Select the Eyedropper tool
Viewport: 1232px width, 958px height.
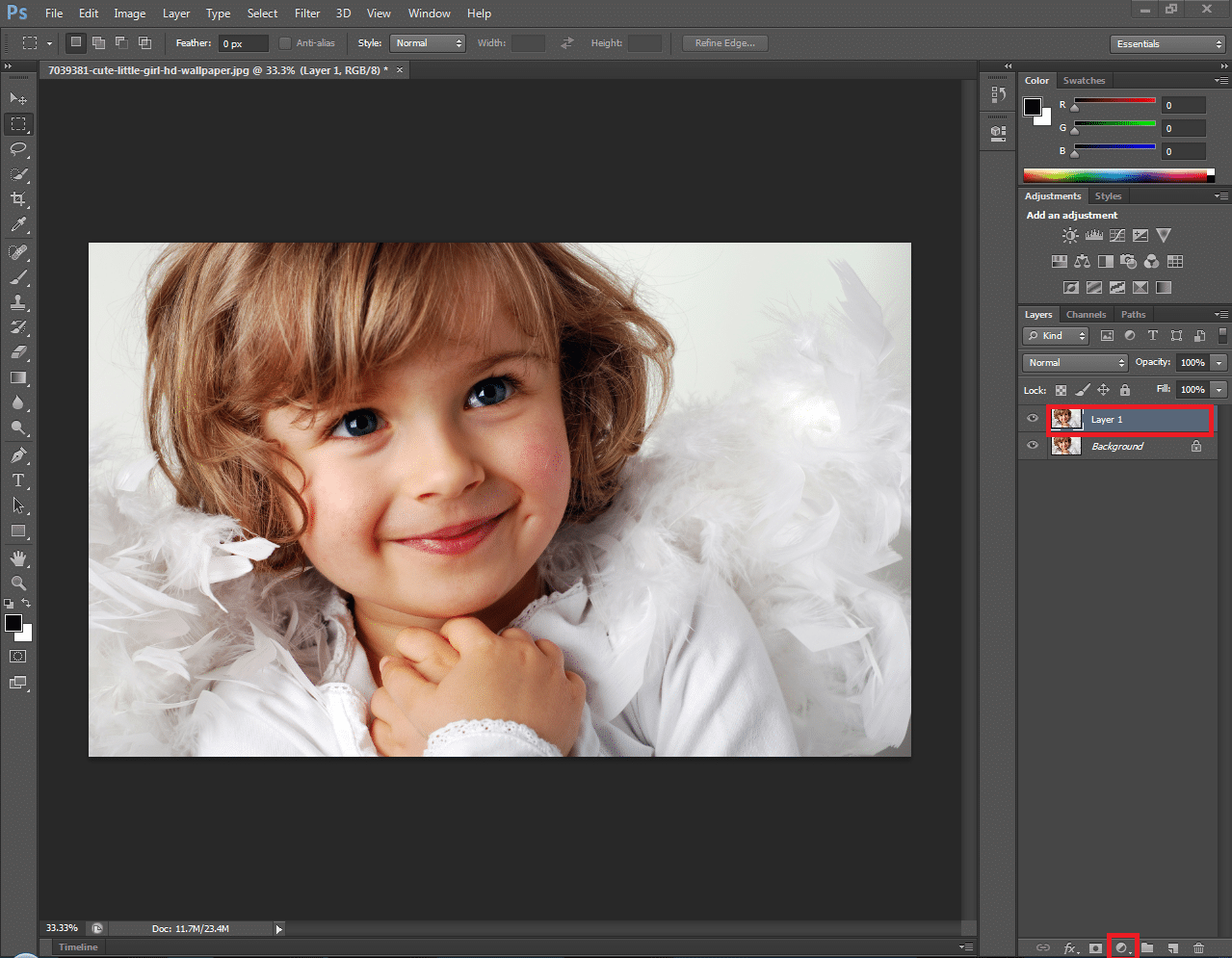[18, 225]
